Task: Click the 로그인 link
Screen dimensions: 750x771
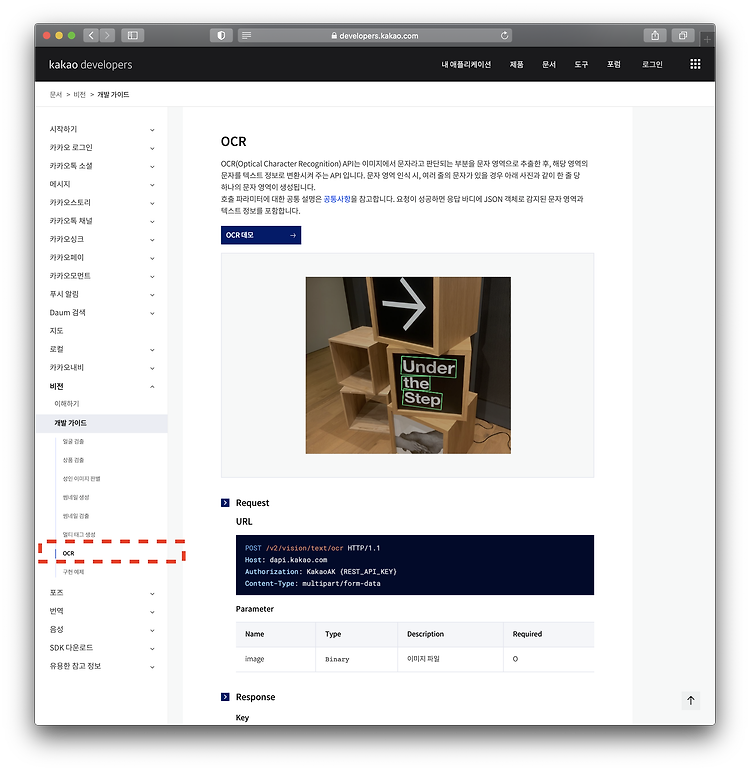Action: [652, 64]
